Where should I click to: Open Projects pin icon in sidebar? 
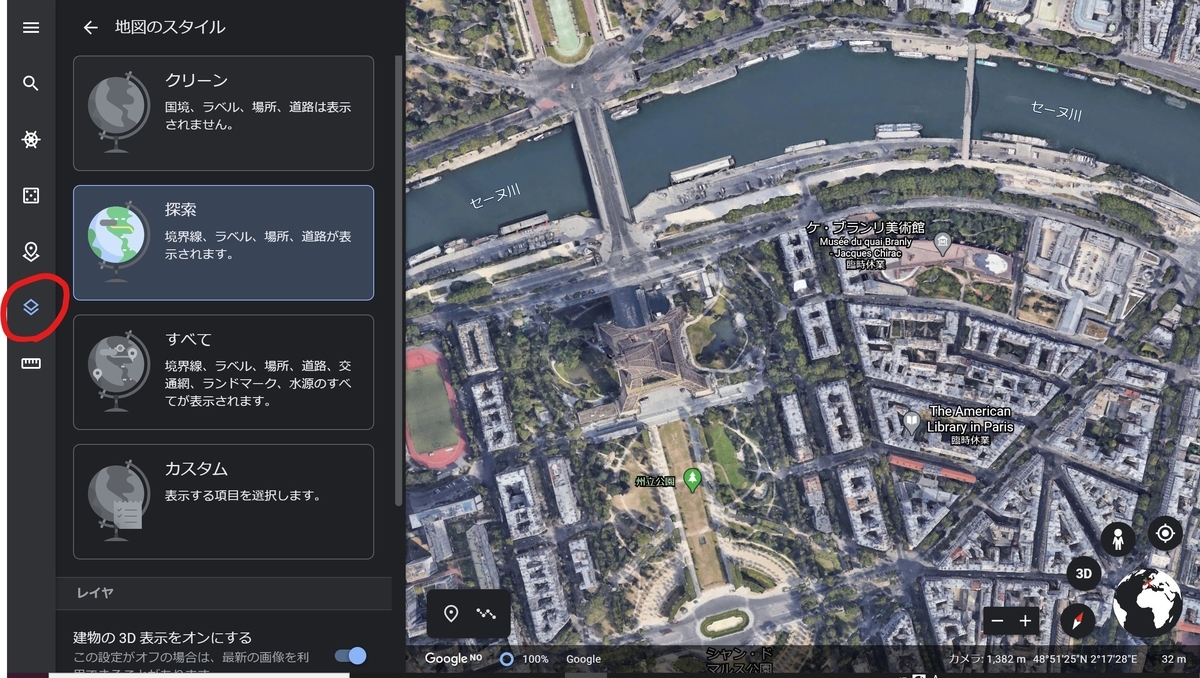[x=31, y=251]
